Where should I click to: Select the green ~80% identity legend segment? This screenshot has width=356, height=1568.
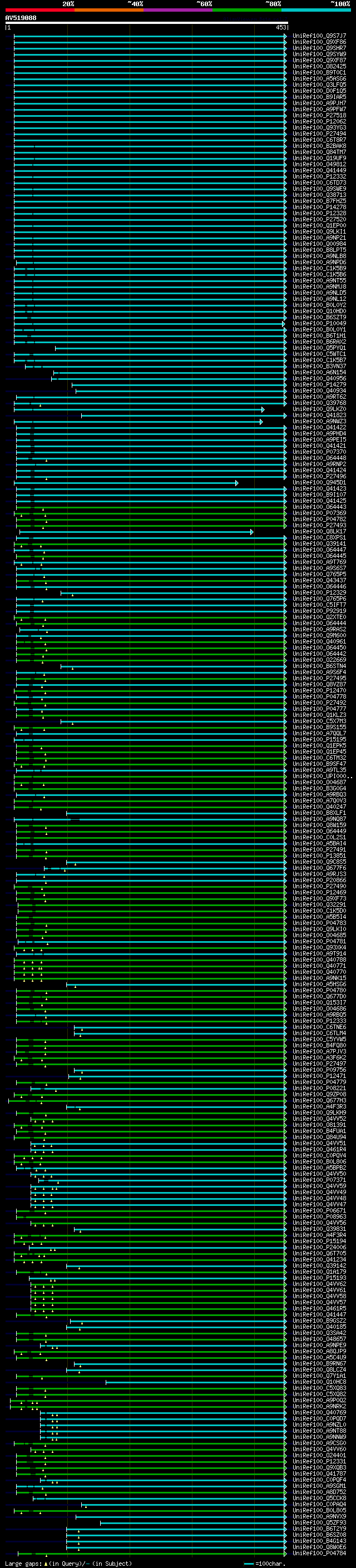[x=247, y=10]
